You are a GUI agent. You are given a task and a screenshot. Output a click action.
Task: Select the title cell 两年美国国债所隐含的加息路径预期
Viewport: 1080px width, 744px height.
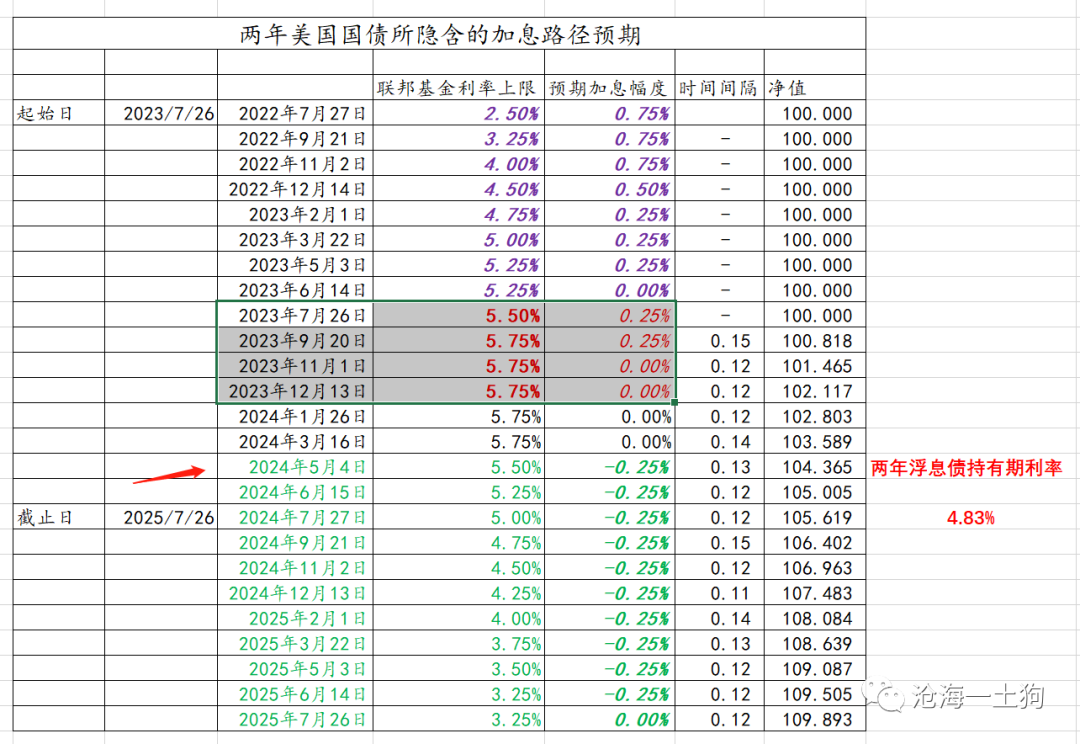click(x=440, y=36)
